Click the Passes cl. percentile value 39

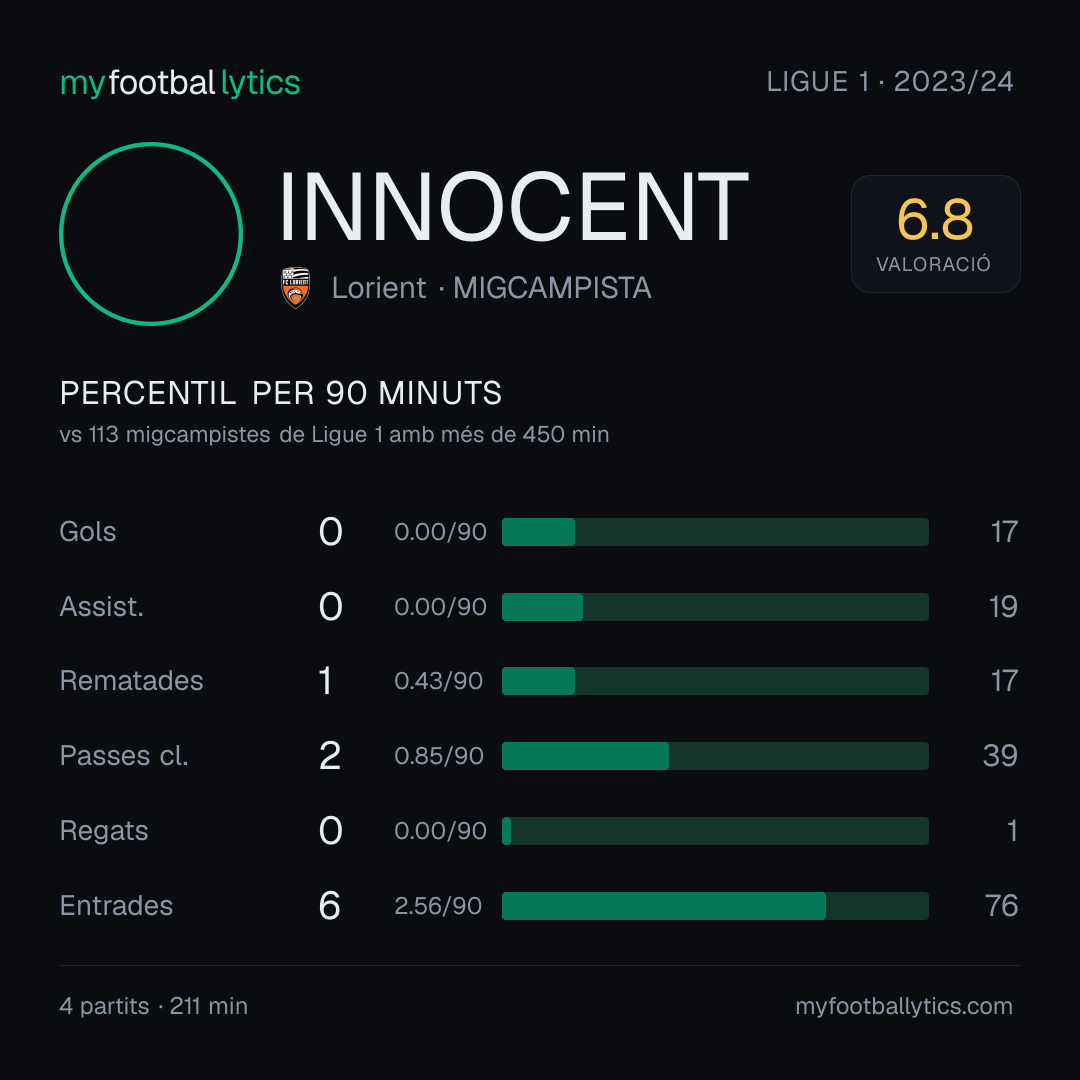click(1000, 756)
